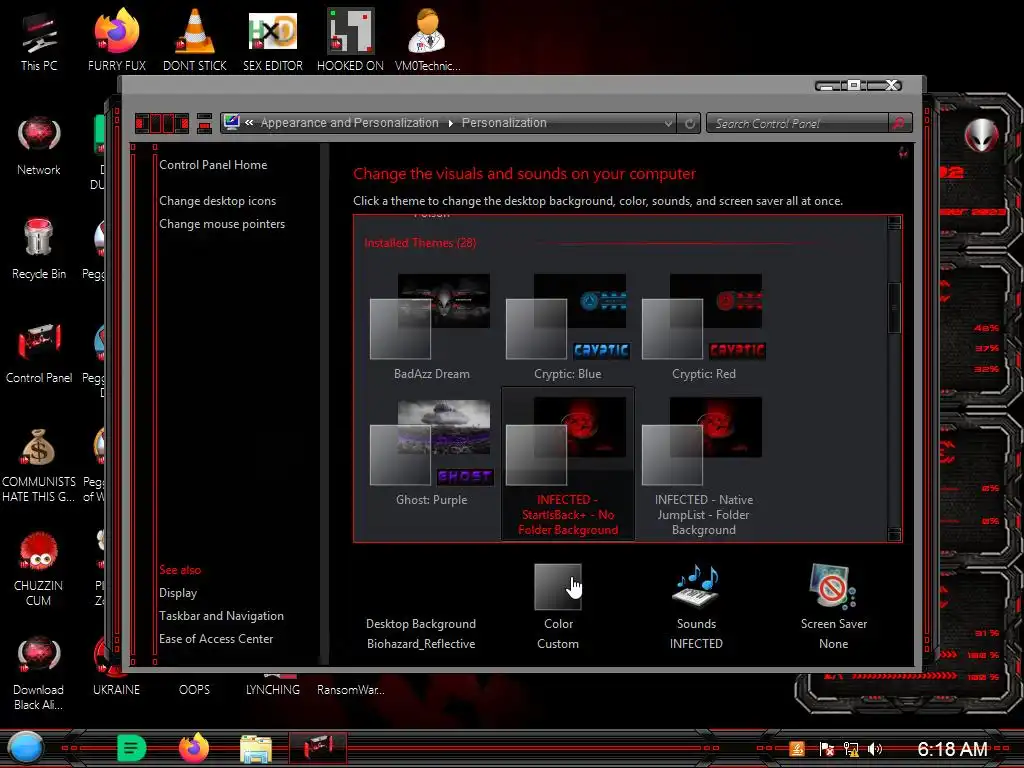Open Change desktop icons link
The image size is (1024, 768).
point(217,200)
